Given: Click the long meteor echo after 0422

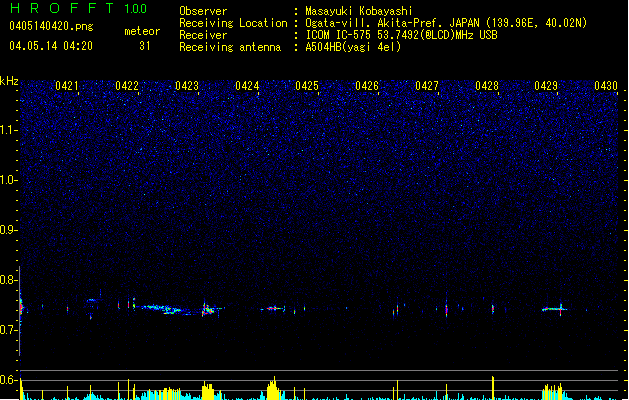Looking at the screenshot, I should (164, 309).
